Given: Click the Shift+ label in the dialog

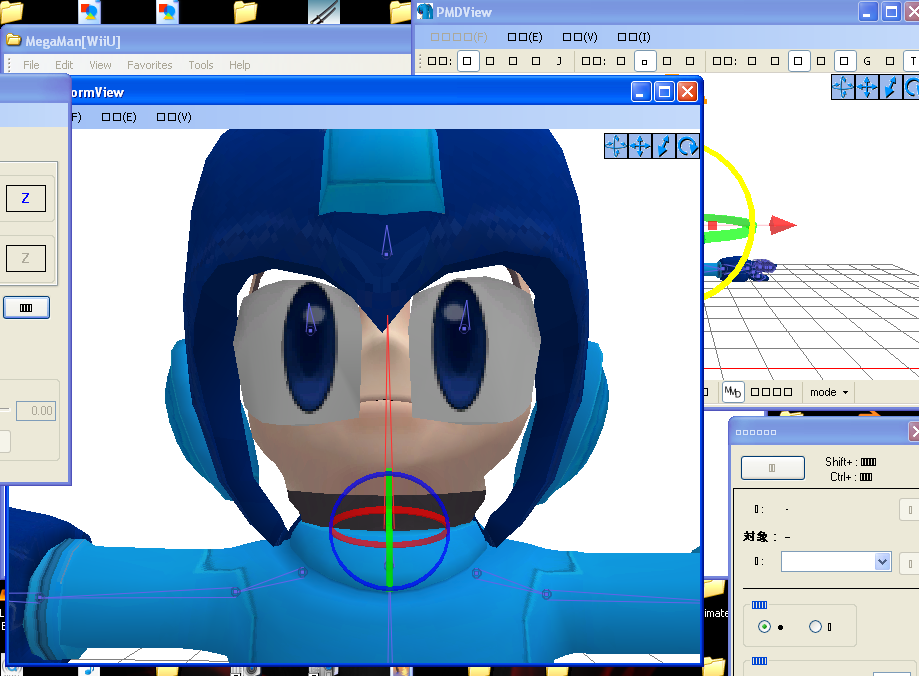Looking at the screenshot, I should [x=851, y=462].
